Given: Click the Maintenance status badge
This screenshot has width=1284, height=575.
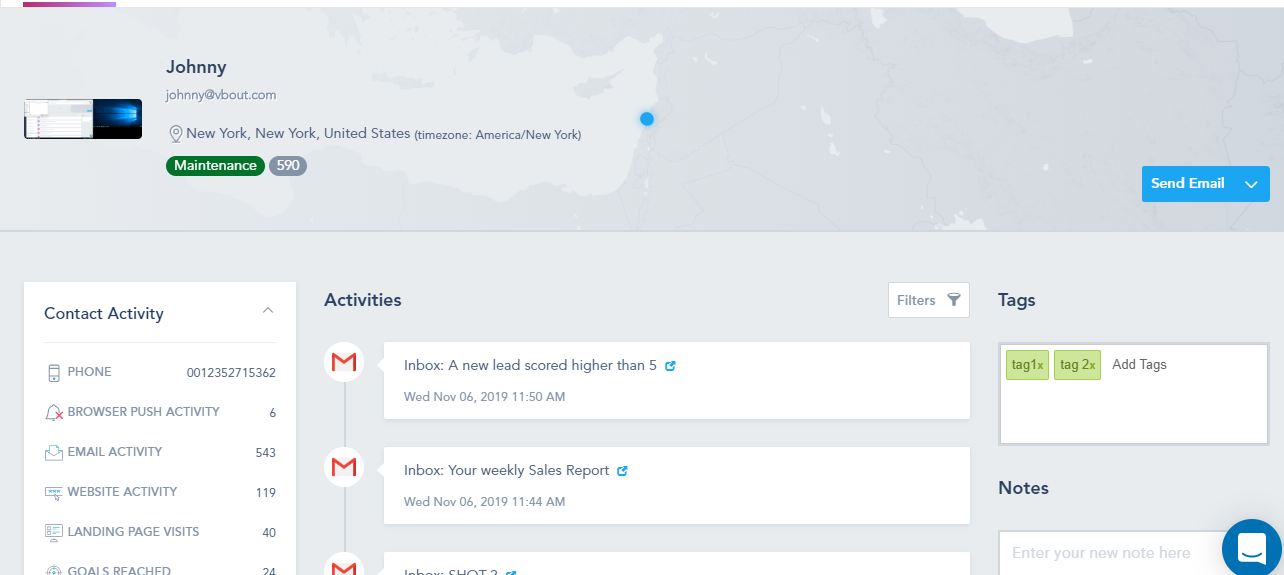Looking at the screenshot, I should [x=215, y=166].
